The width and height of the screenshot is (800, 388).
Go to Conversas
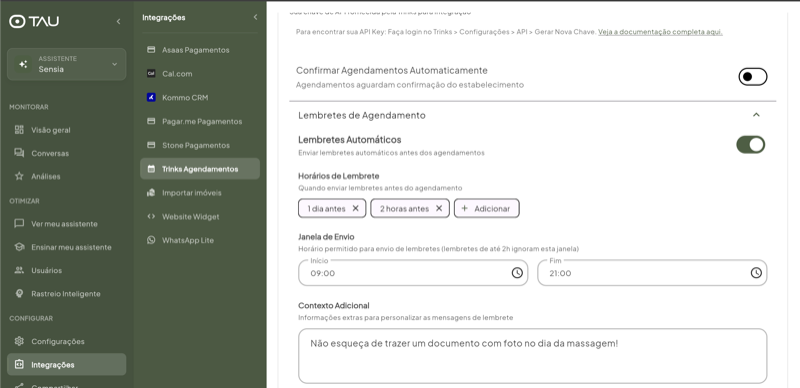point(49,153)
